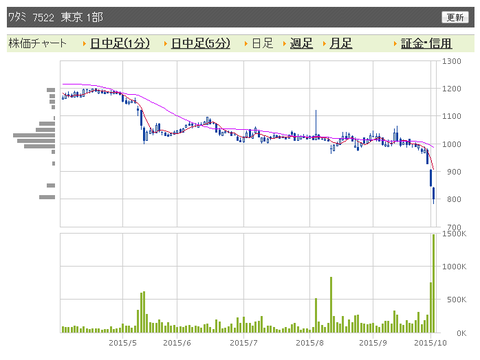Click the last candlestick near 800
This screenshot has width=480, height=360.
[x=434, y=195]
